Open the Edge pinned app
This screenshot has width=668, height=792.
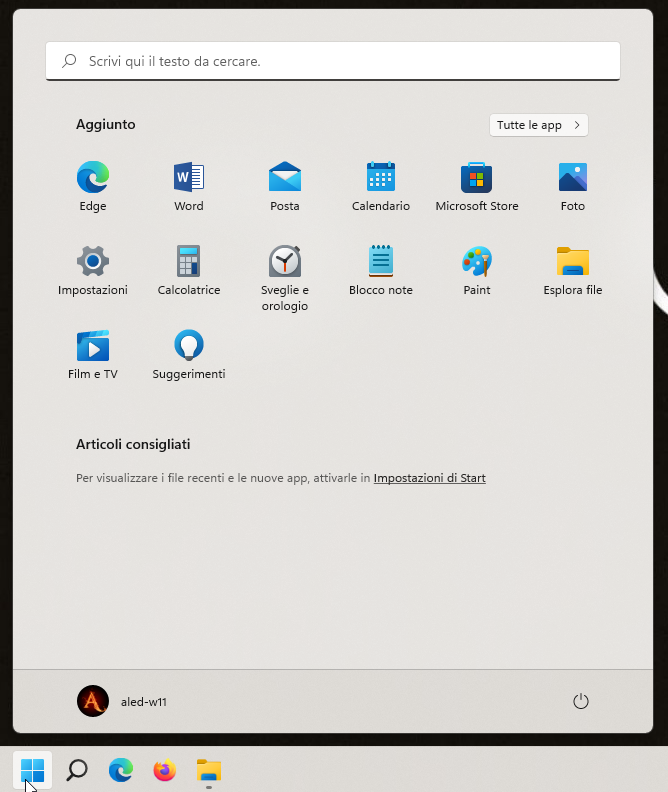click(93, 186)
